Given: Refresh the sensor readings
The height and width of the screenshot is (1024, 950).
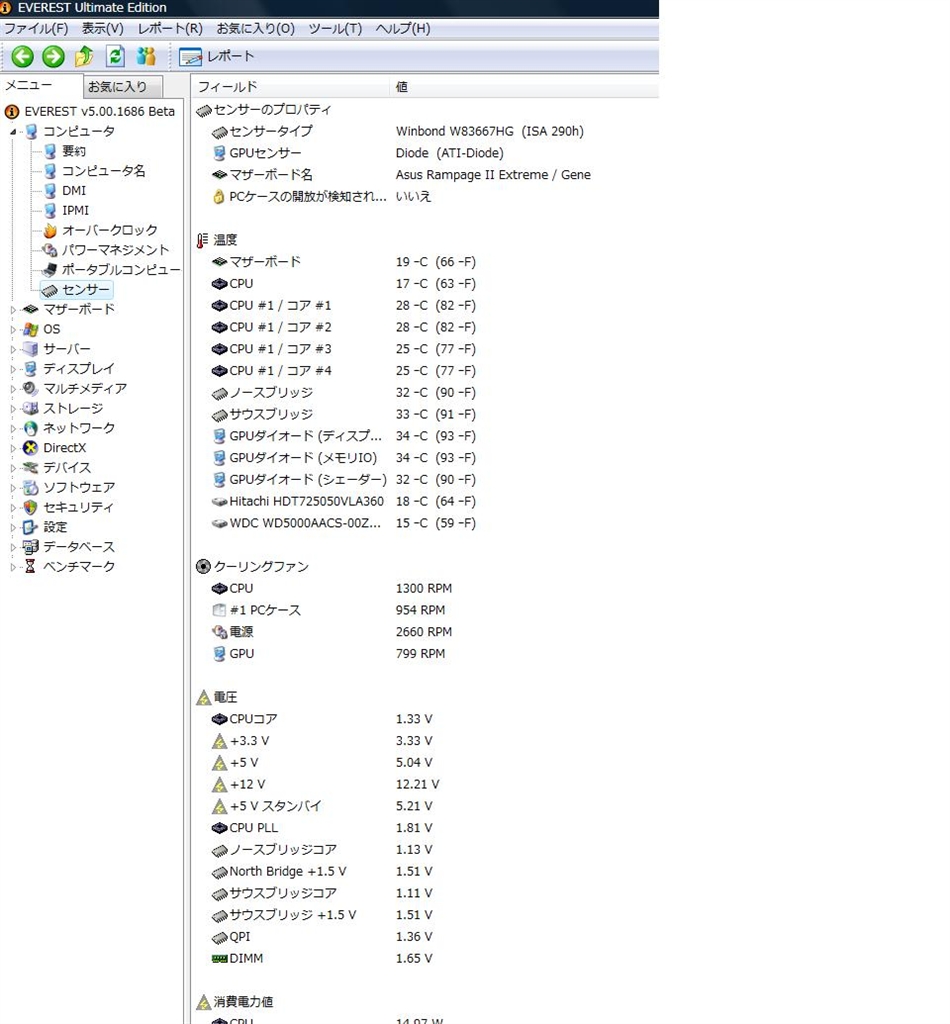Looking at the screenshot, I should pyautogui.click(x=116, y=57).
